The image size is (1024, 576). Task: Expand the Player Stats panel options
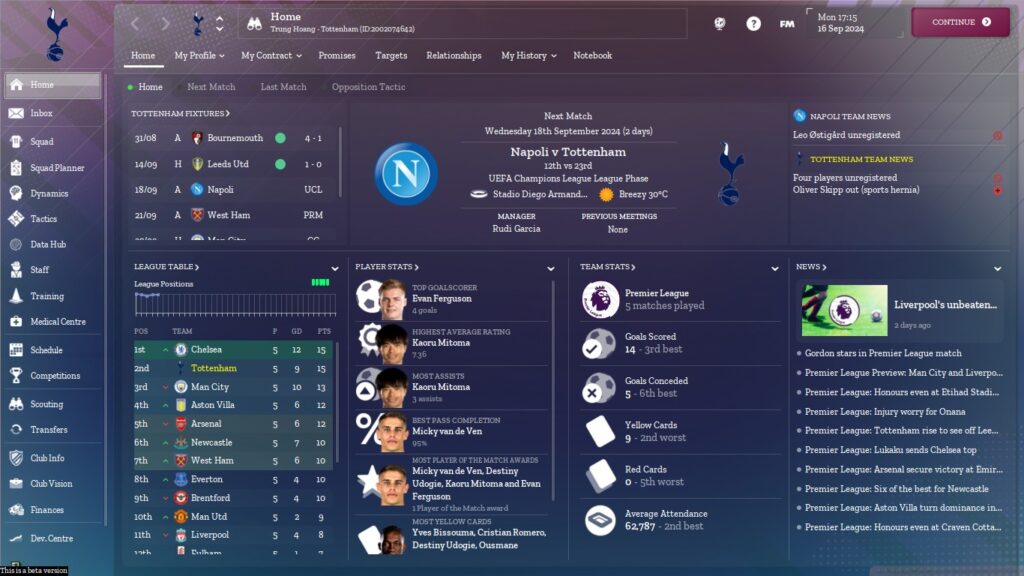(551, 268)
